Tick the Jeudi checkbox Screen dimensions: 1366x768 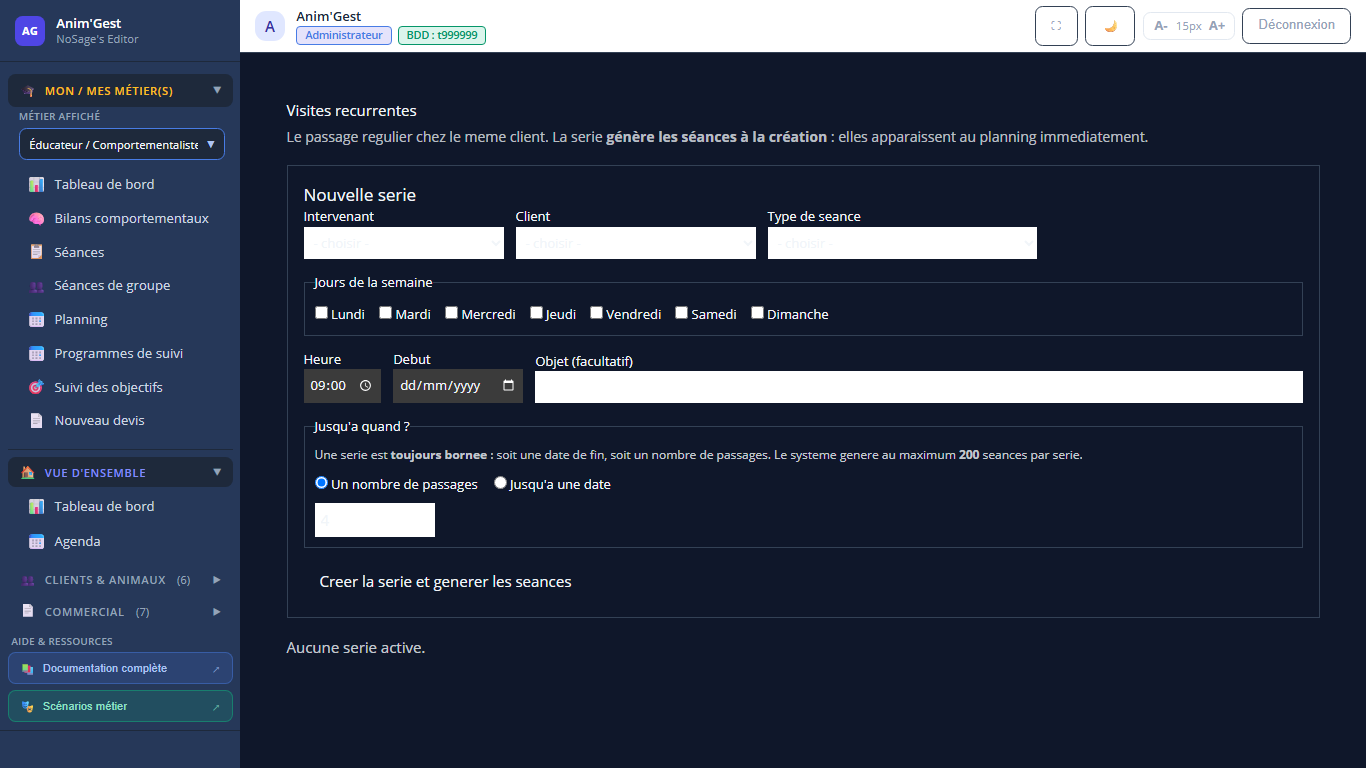[x=537, y=313]
